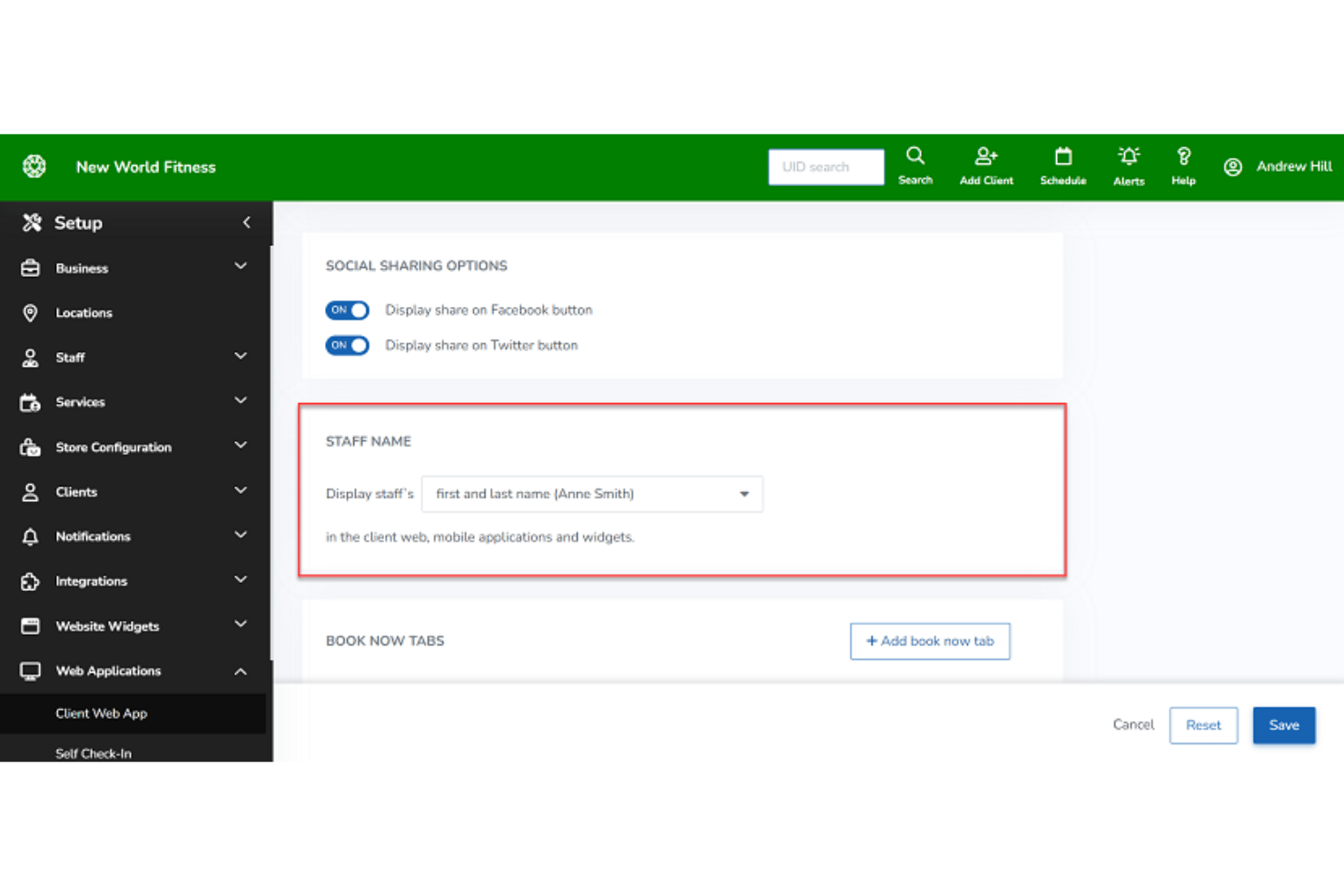Click Add book now tab button
Screen dimensions: 1344x896
(x=930, y=641)
